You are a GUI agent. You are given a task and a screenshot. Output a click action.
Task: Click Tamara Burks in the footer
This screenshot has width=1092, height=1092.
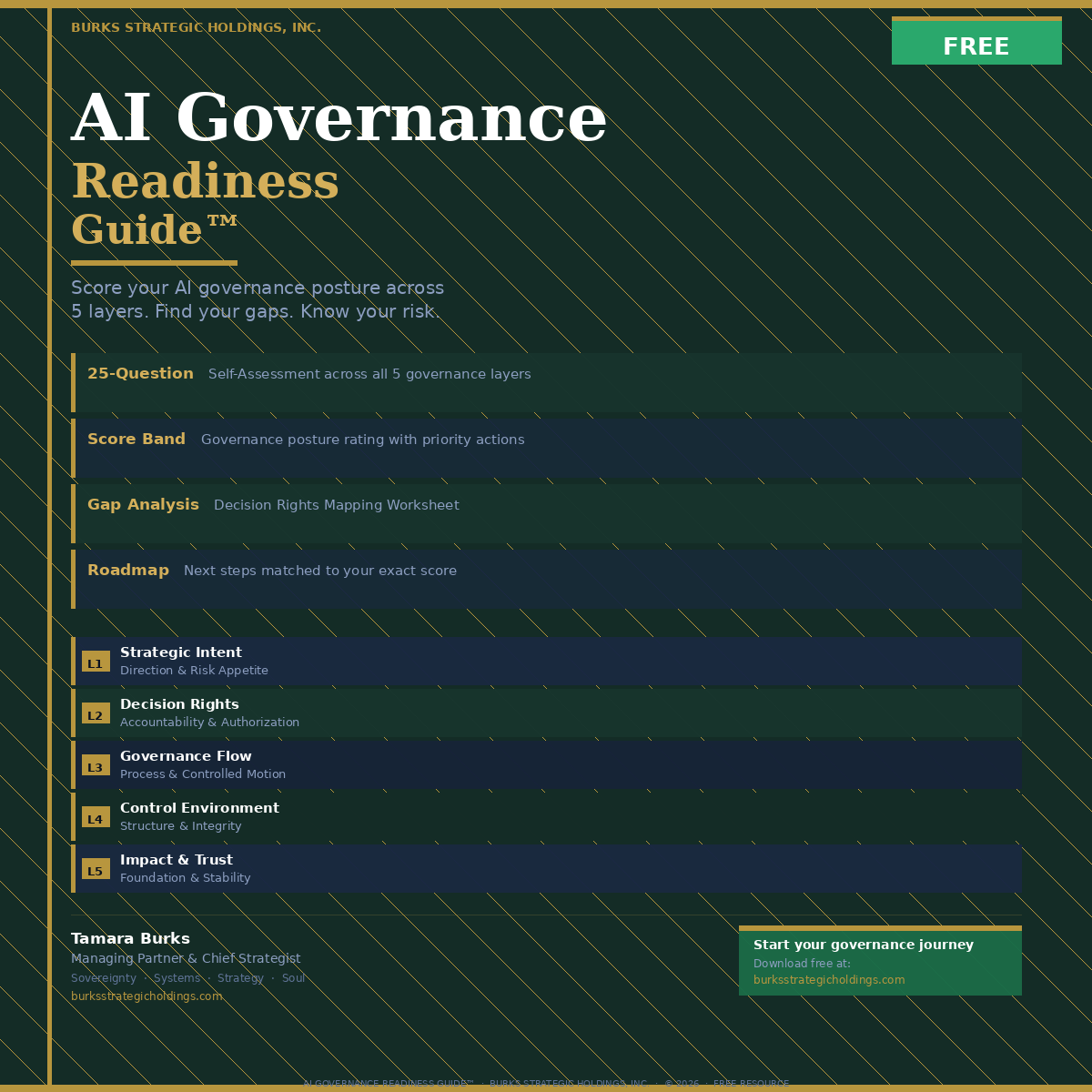pyautogui.click(x=130, y=938)
